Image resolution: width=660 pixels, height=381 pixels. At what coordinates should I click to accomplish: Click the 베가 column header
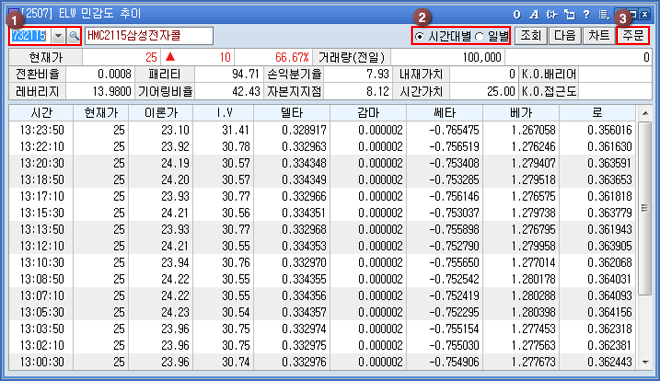(x=521, y=113)
